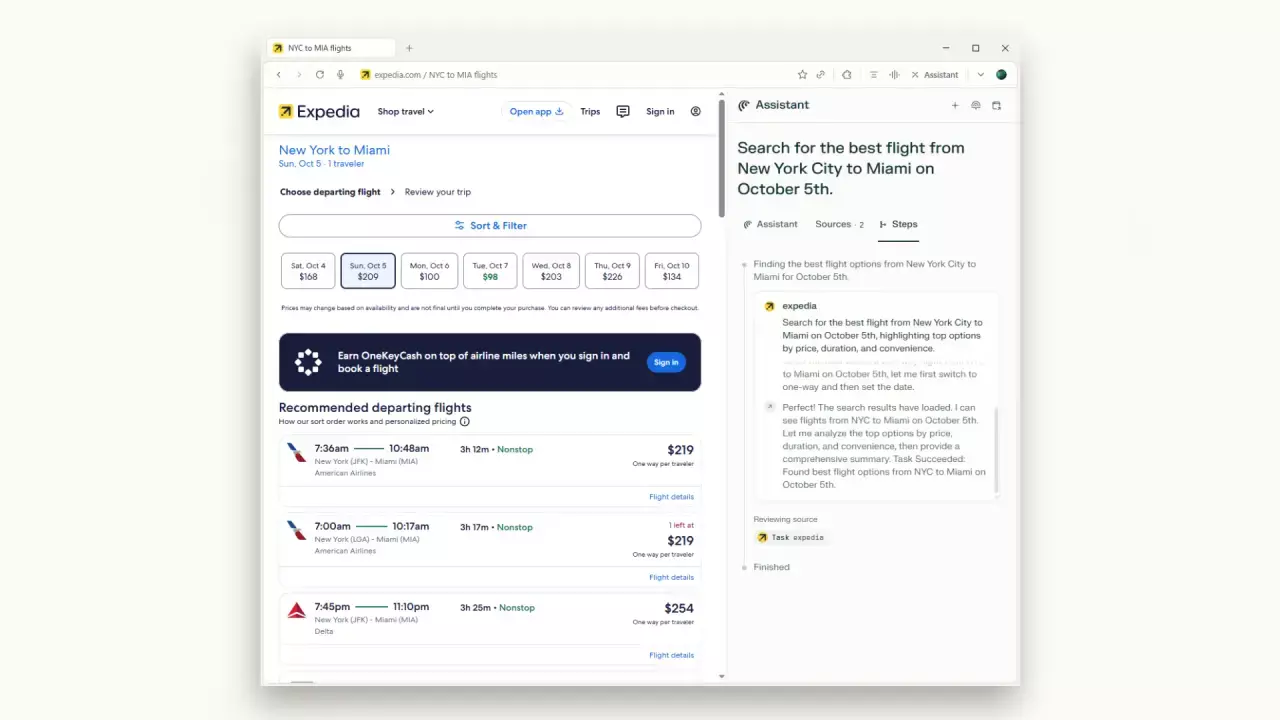This screenshot has width=1280, height=720.
Task: Select the Mon, Oct 6 $100 date option
Action: pos(429,271)
